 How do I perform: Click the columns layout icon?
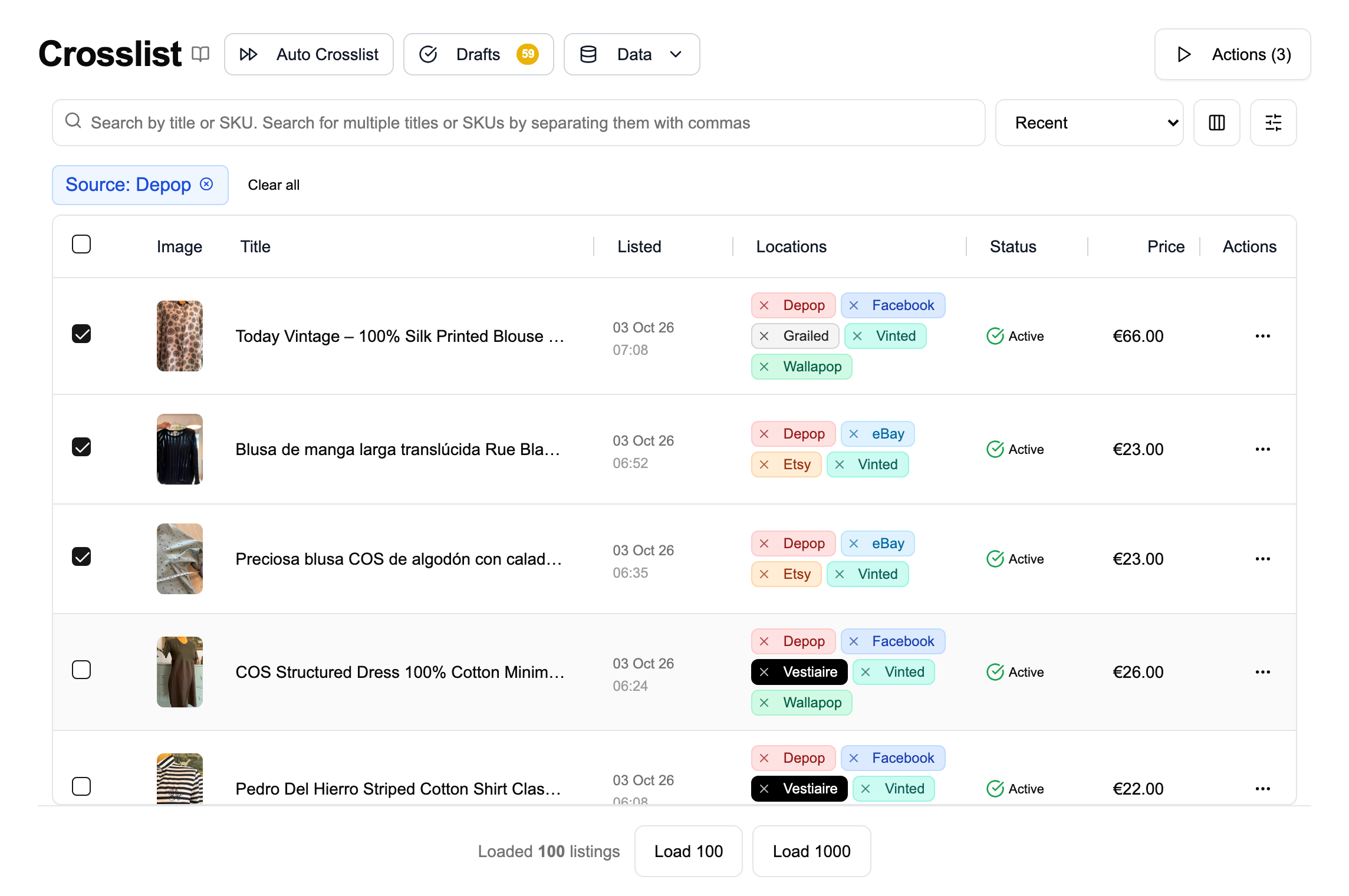pos(1216,123)
